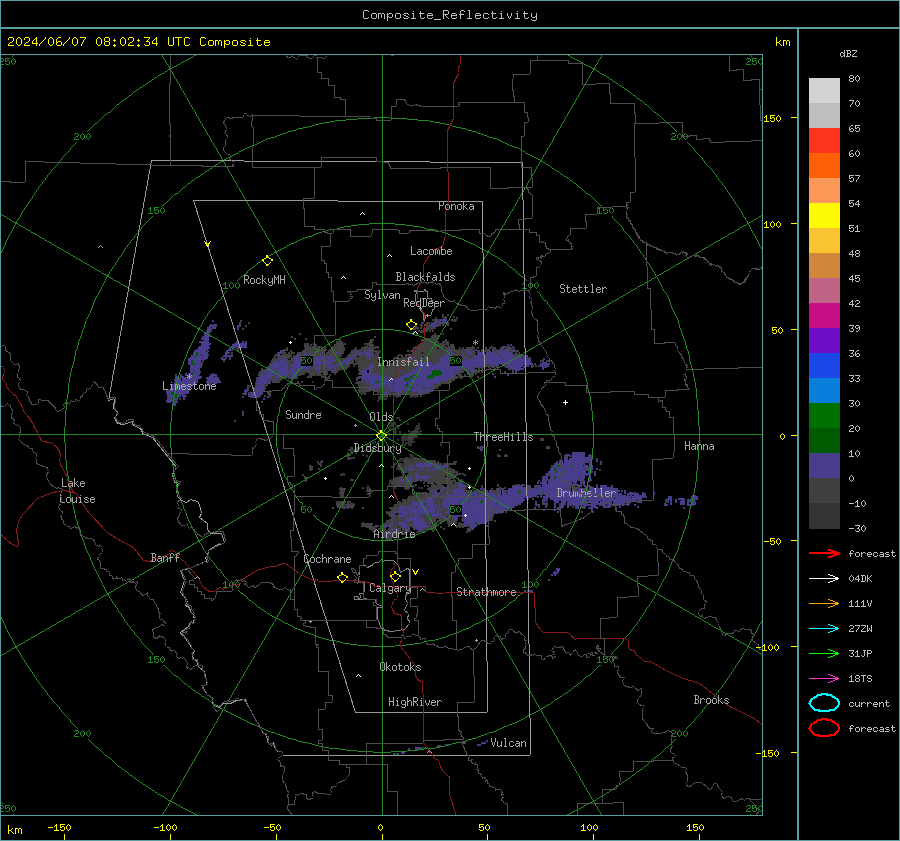Click the Sundre label
Image resolution: width=900 pixels, height=841 pixels.
click(303, 414)
